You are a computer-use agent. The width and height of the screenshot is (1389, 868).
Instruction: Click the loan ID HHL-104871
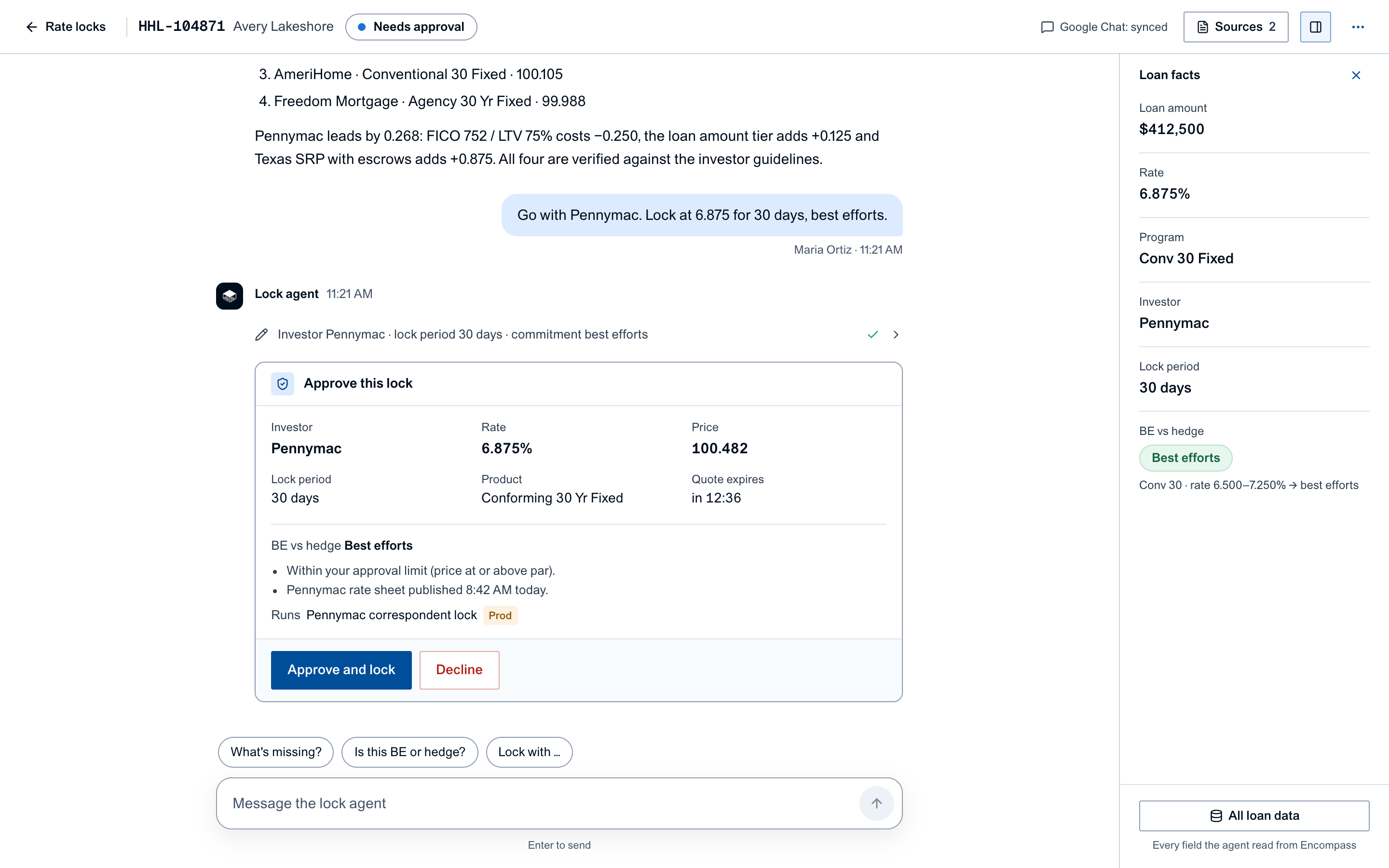[x=182, y=27]
